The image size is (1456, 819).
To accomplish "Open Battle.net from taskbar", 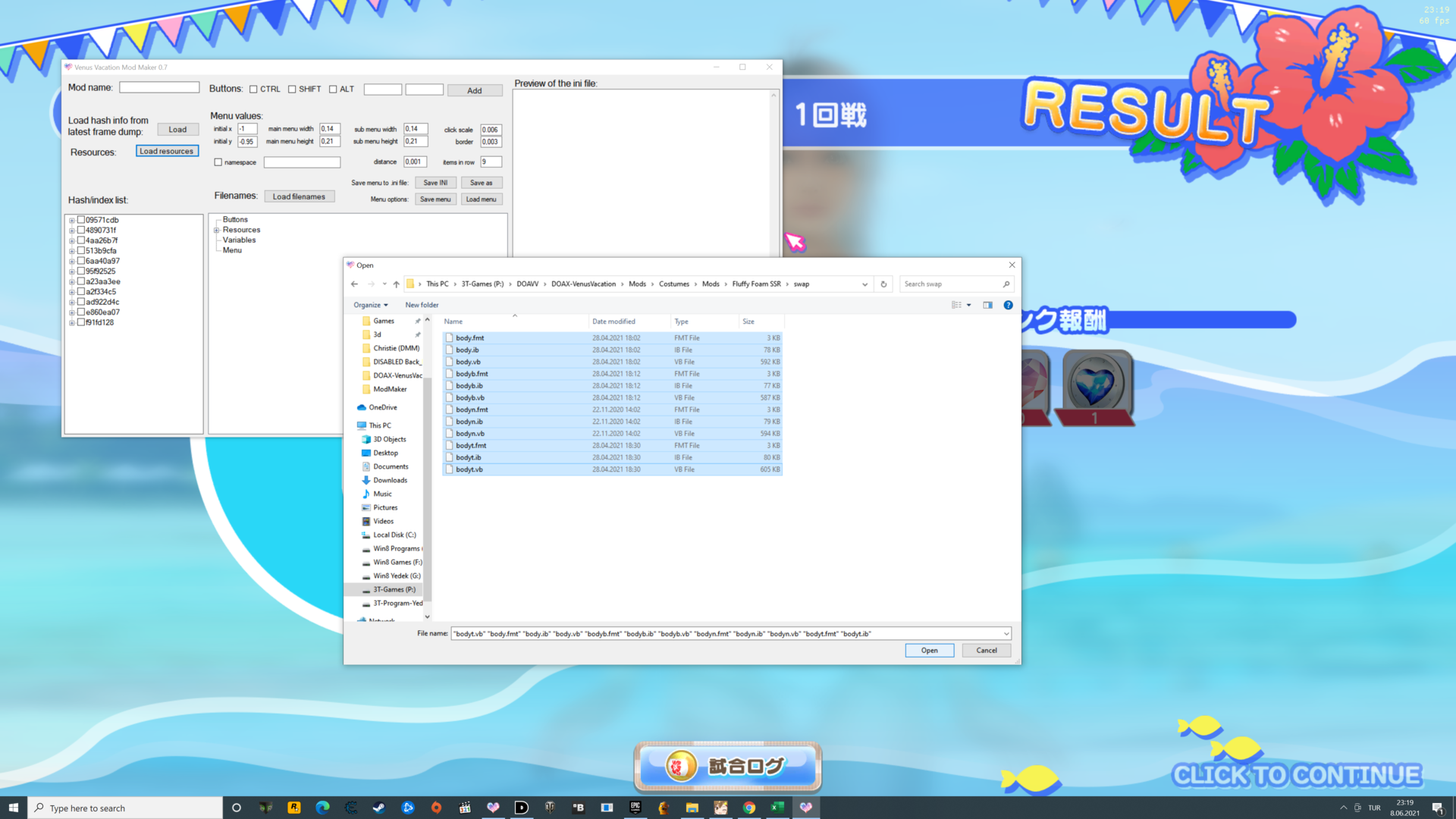I will click(x=408, y=808).
